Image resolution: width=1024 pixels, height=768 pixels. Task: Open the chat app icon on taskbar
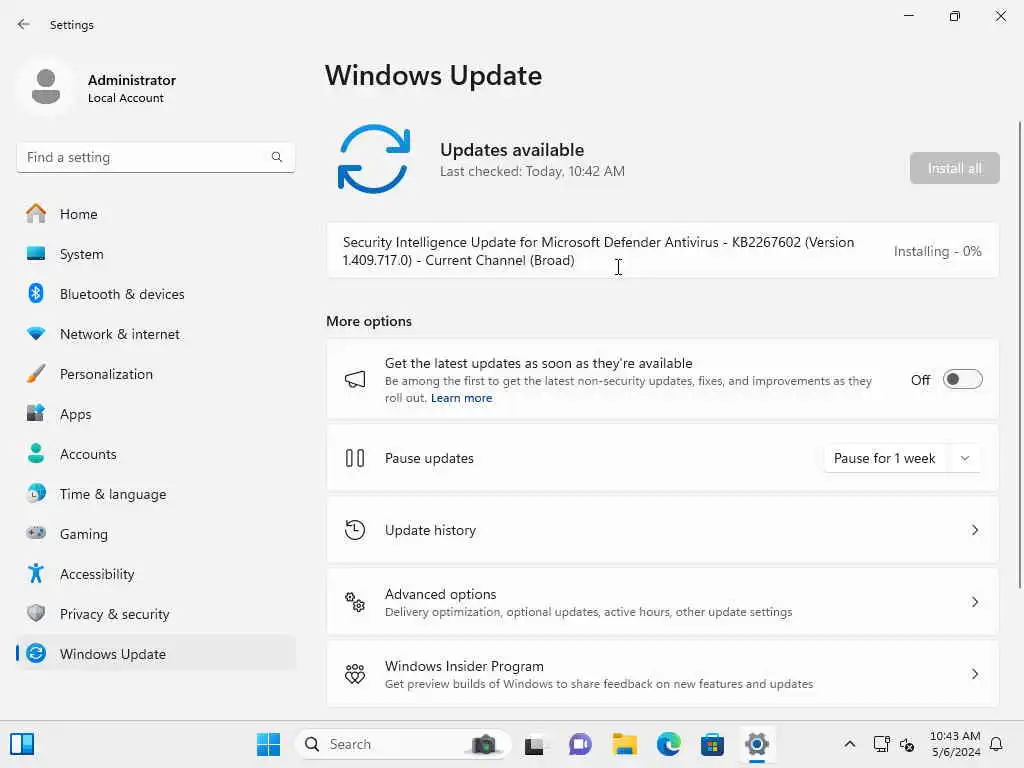[580, 744]
